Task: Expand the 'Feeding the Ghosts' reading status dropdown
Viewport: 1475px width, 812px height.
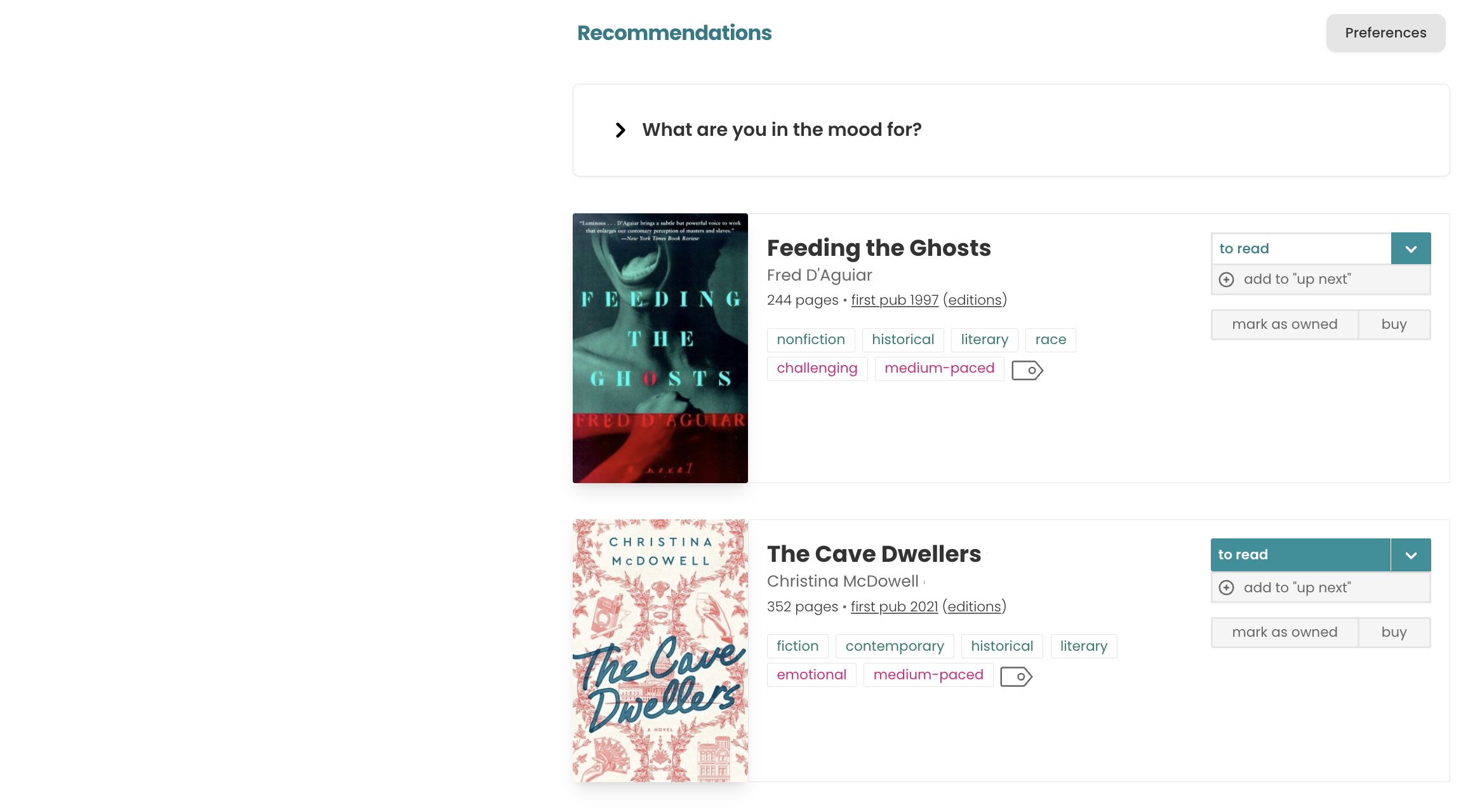Action: (1411, 248)
